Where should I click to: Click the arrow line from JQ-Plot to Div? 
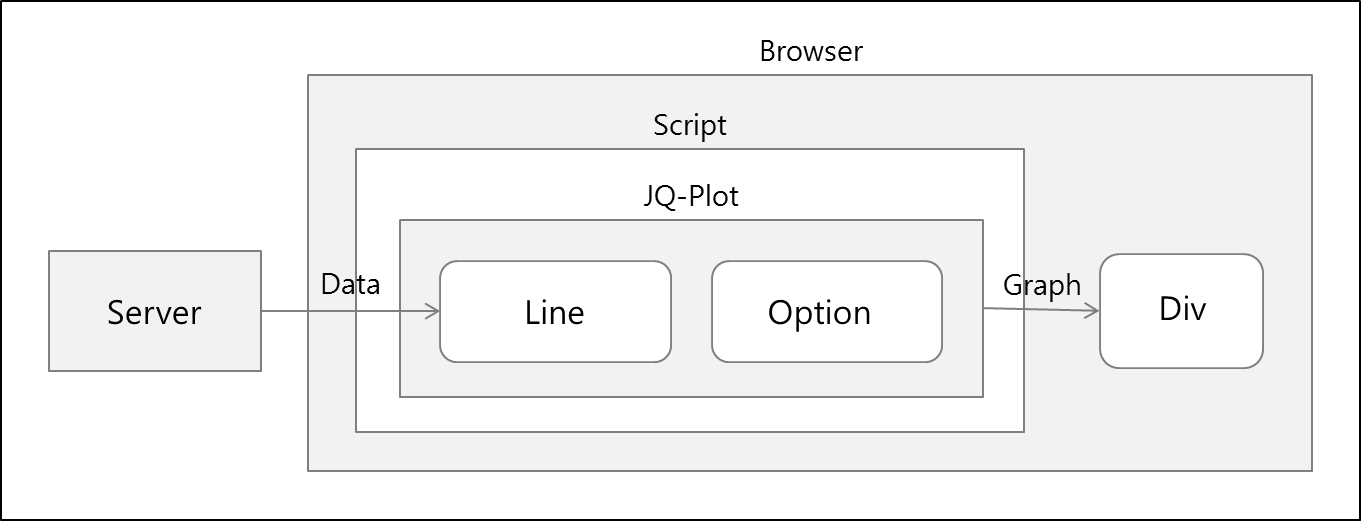(1041, 310)
